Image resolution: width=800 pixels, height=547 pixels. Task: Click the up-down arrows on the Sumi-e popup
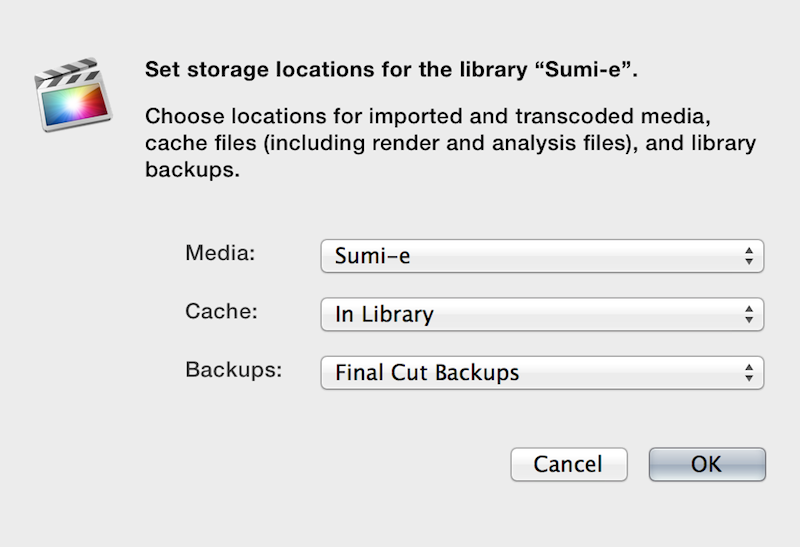748,256
